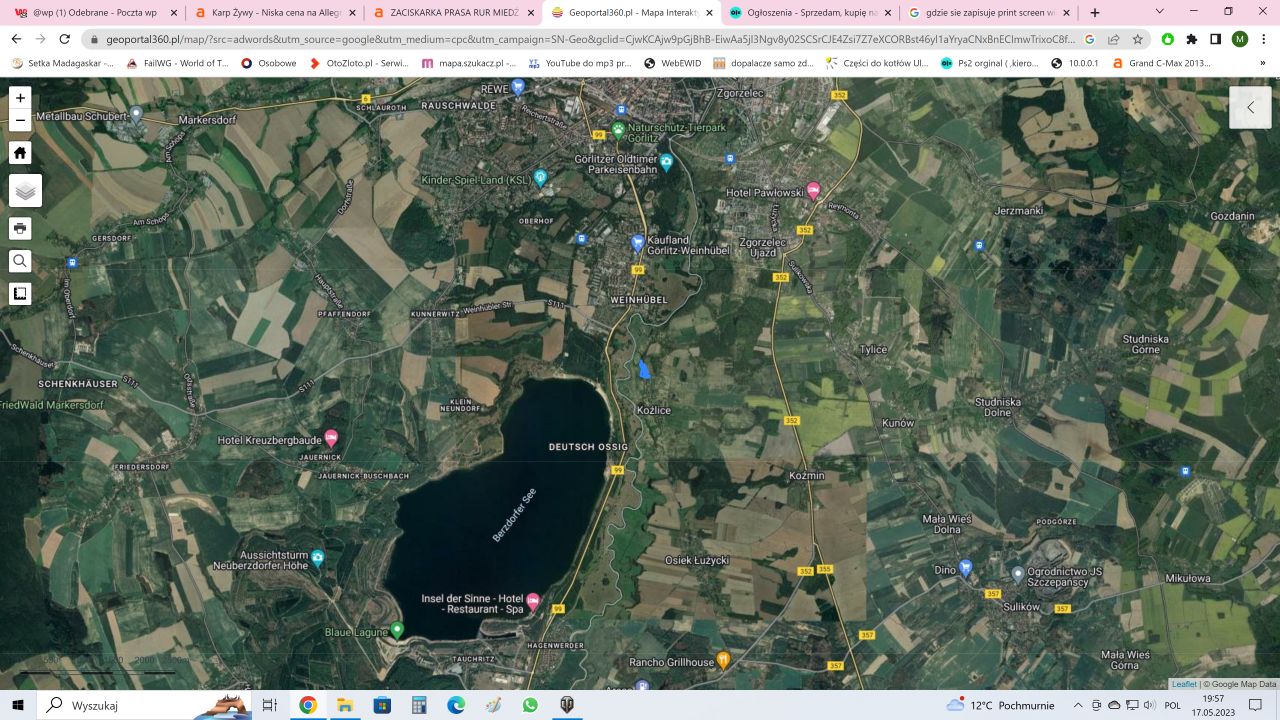Open the tab search dropdown chevron
This screenshot has width=1280, height=720.
tap(1159, 12)
